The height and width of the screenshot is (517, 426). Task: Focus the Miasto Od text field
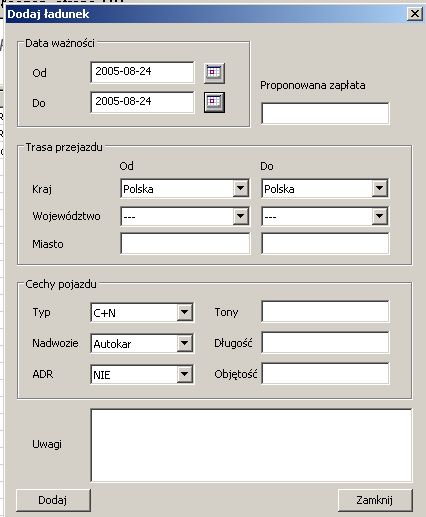pos(185,244)
